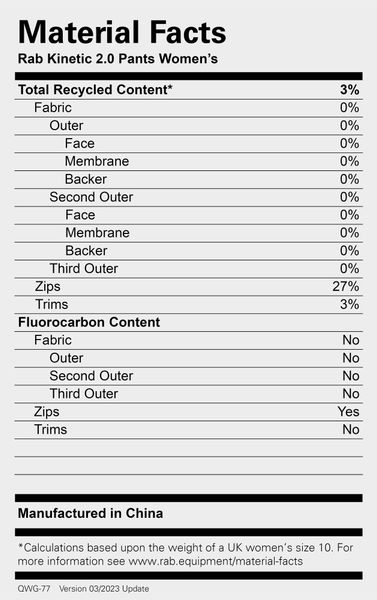Select the Rab Kinetic 2.0 Pants Women's subtitle
Viewport: 377px width, 600px height.
[x=118, y=59]
